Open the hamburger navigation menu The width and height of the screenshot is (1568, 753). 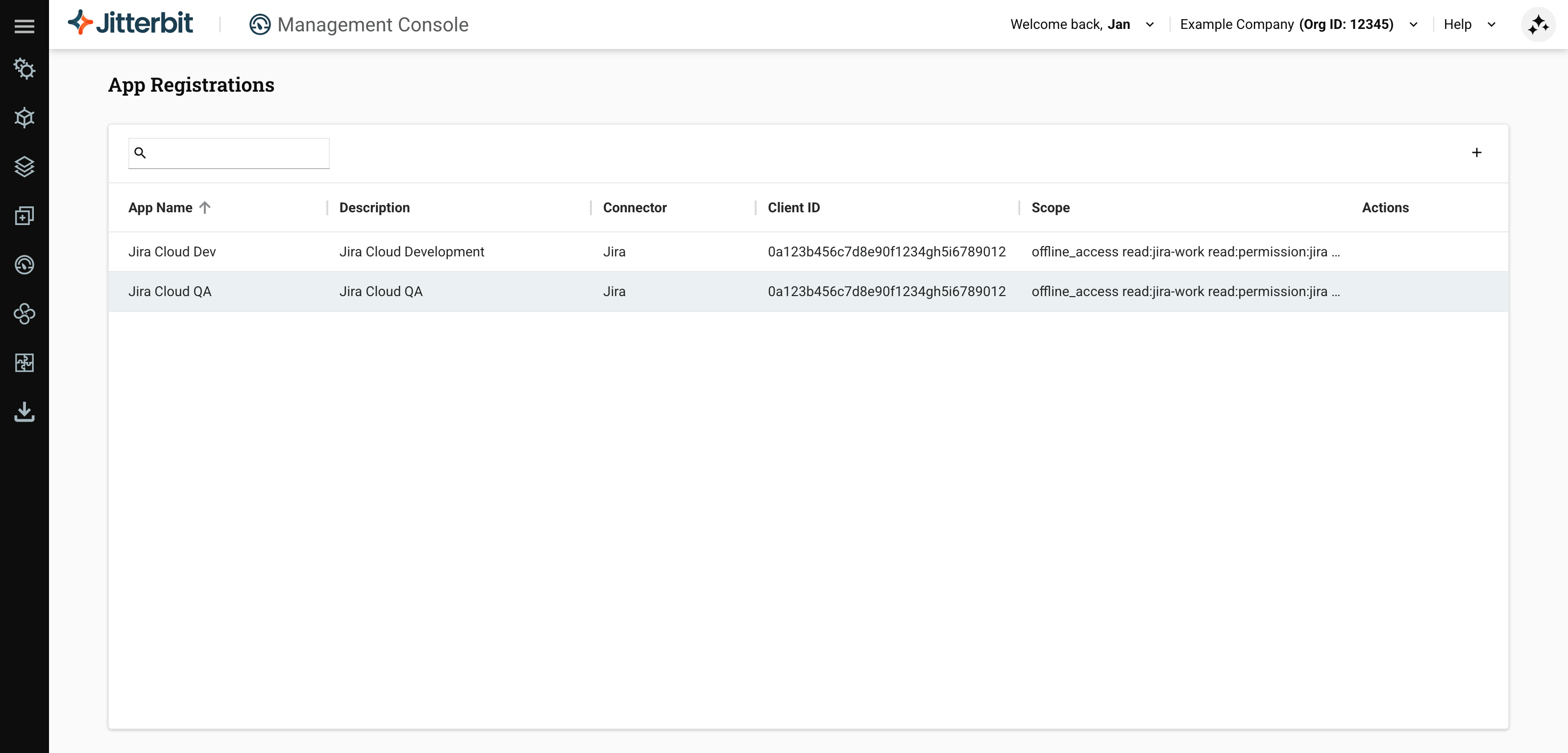tap(24, 25)
